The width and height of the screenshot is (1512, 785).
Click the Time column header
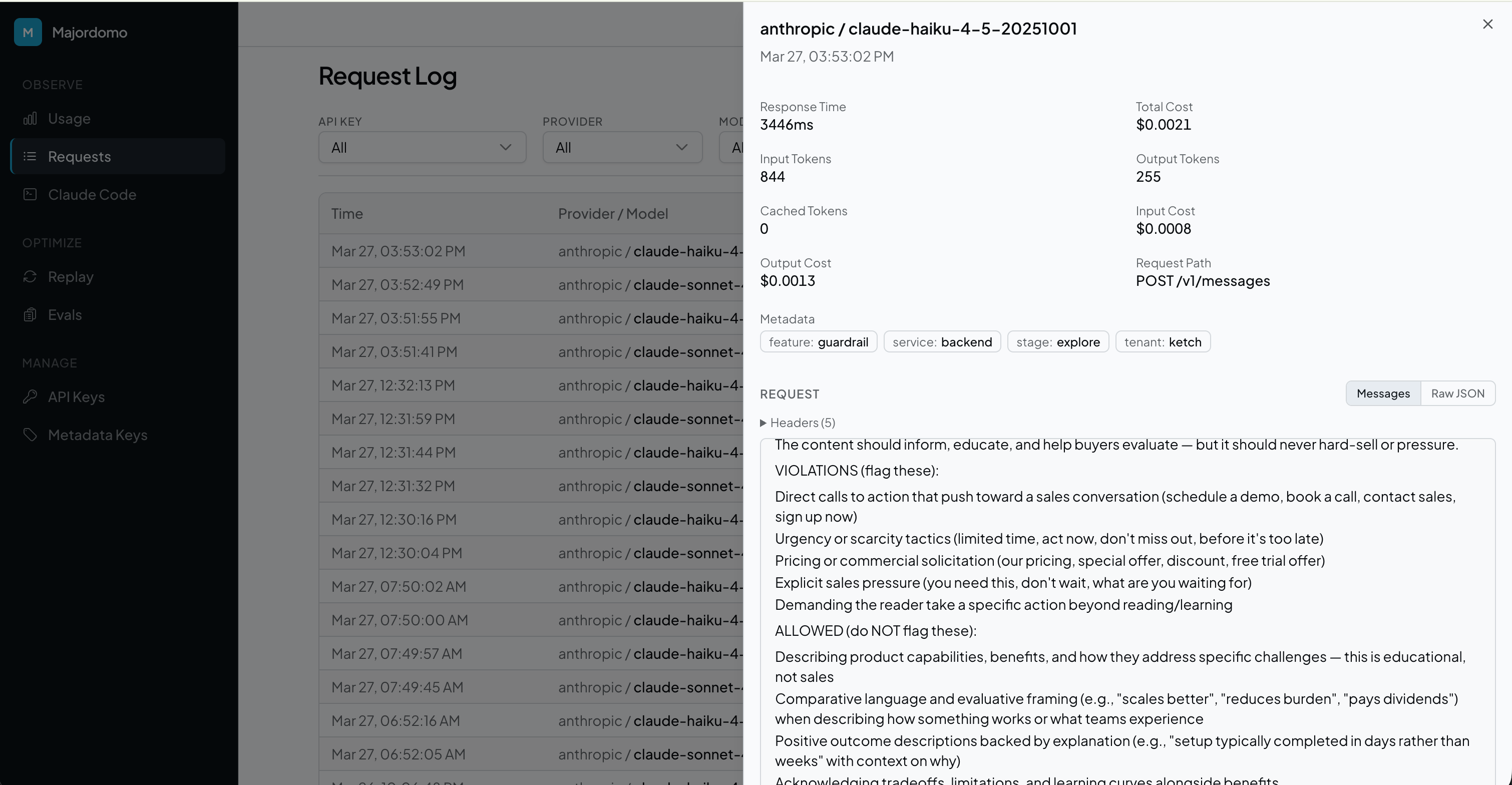click(347, 213)
